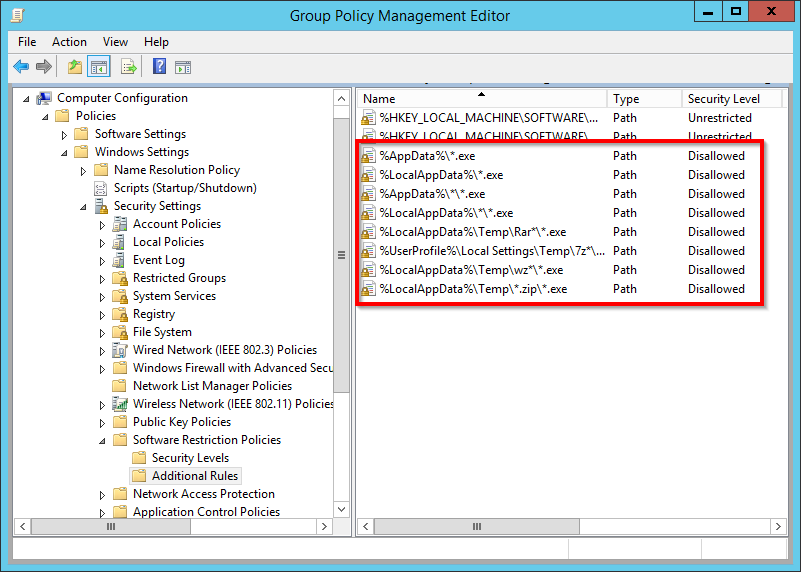This screenshot has height=572, width=801.
Task: Select the Security Levels folder
Action: (190, 458)
